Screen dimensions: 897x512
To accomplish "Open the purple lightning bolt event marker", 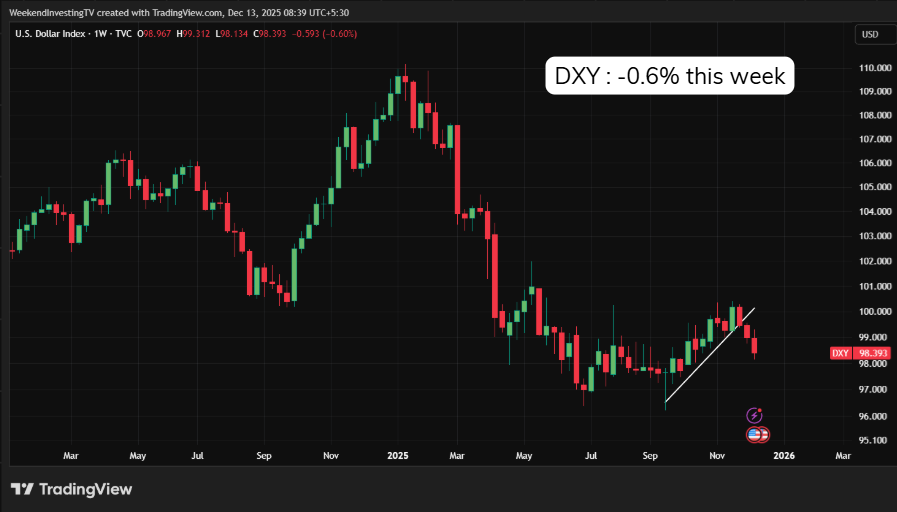I will coord(755,415).
